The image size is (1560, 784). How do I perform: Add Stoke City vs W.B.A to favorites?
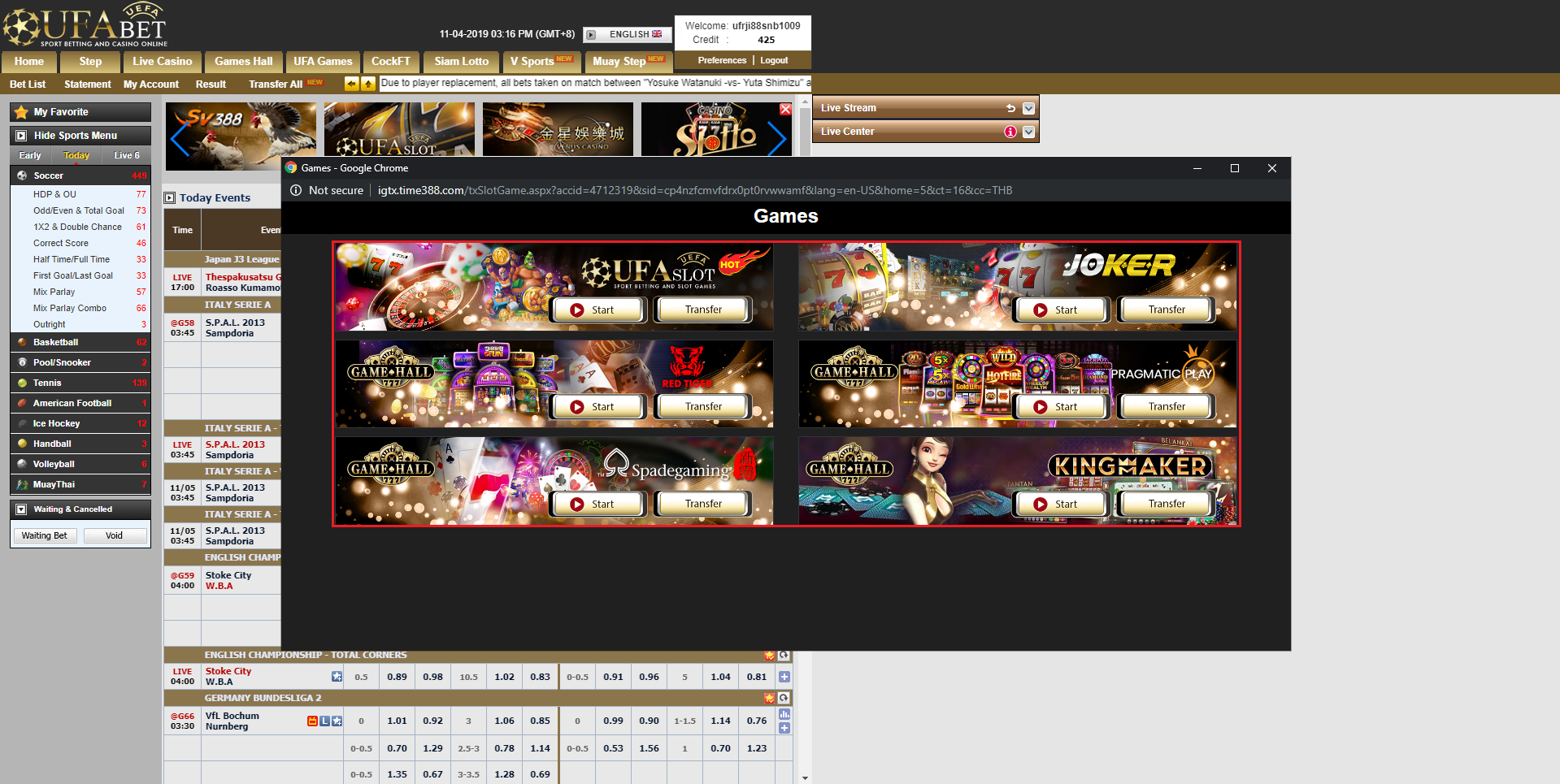(x=337, y=677)
